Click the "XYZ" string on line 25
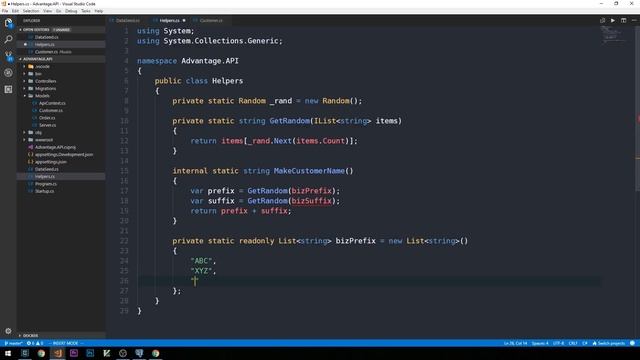640x360 pixels. point(201,271)
